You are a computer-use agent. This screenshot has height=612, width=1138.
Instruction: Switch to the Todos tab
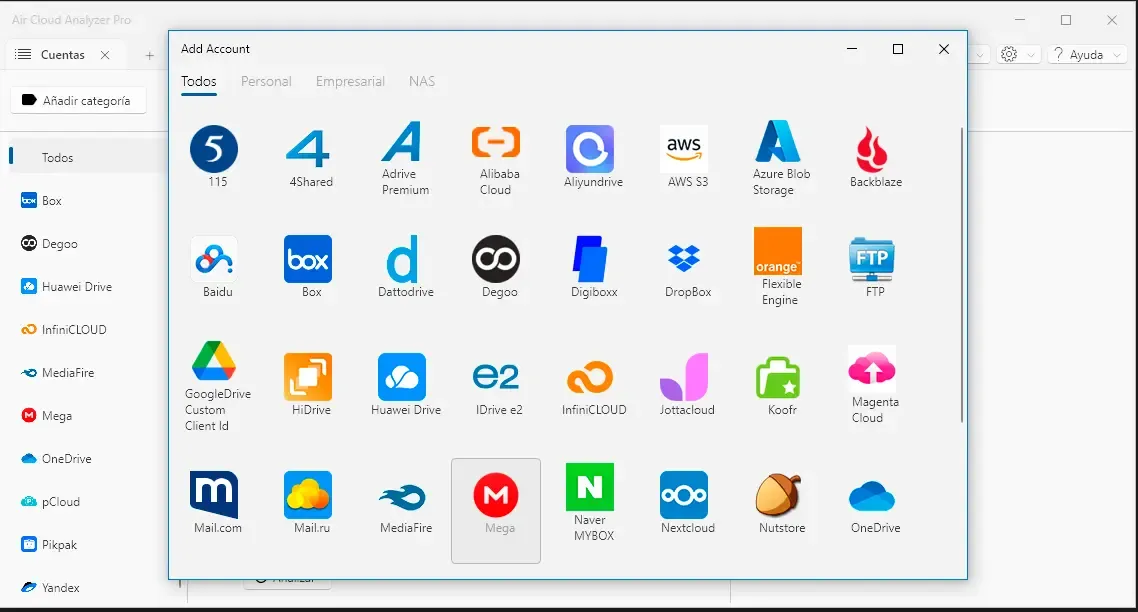(x=199, y=81)
